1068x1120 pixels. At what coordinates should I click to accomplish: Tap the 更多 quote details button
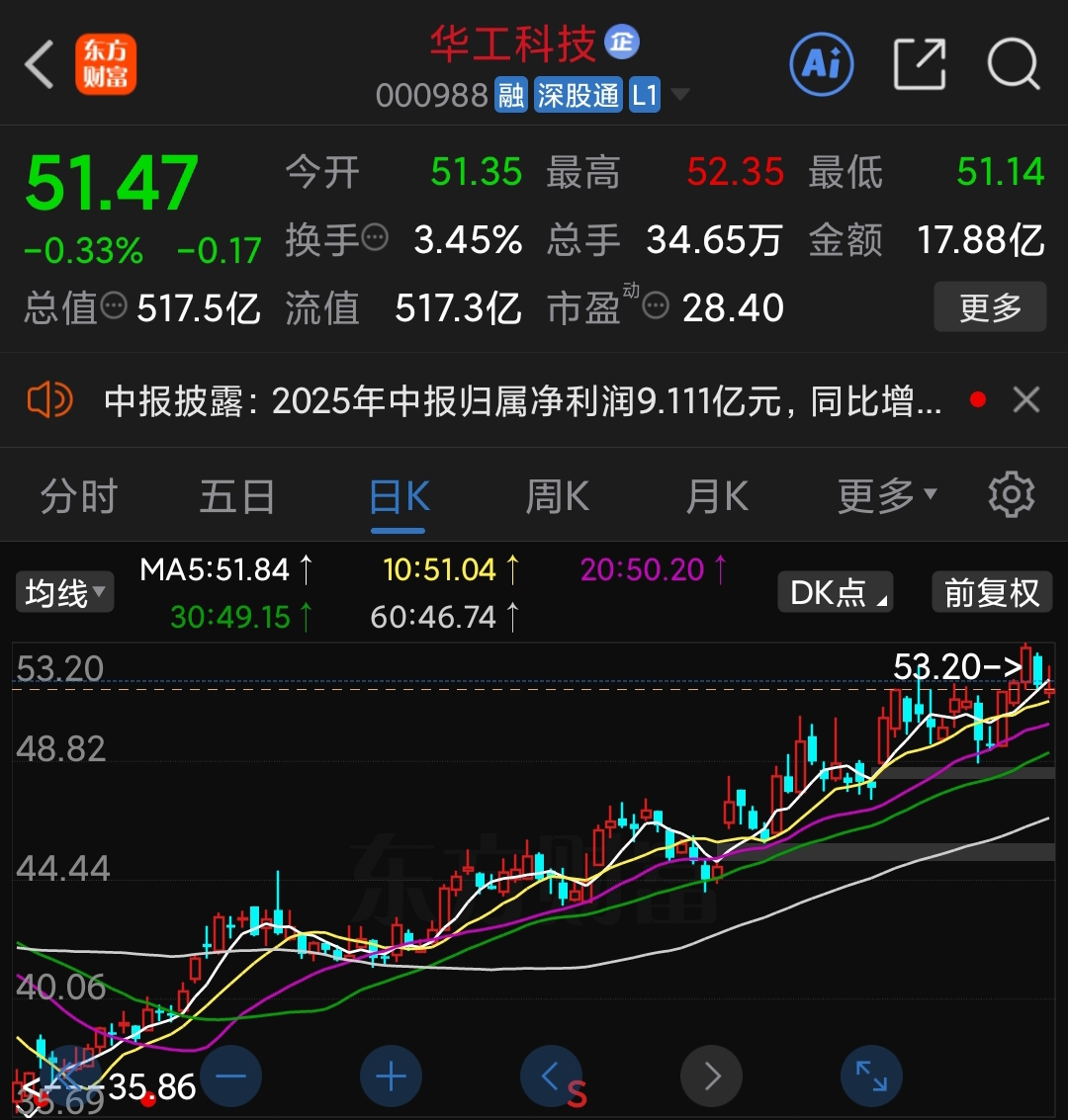(x=990, y=307)
